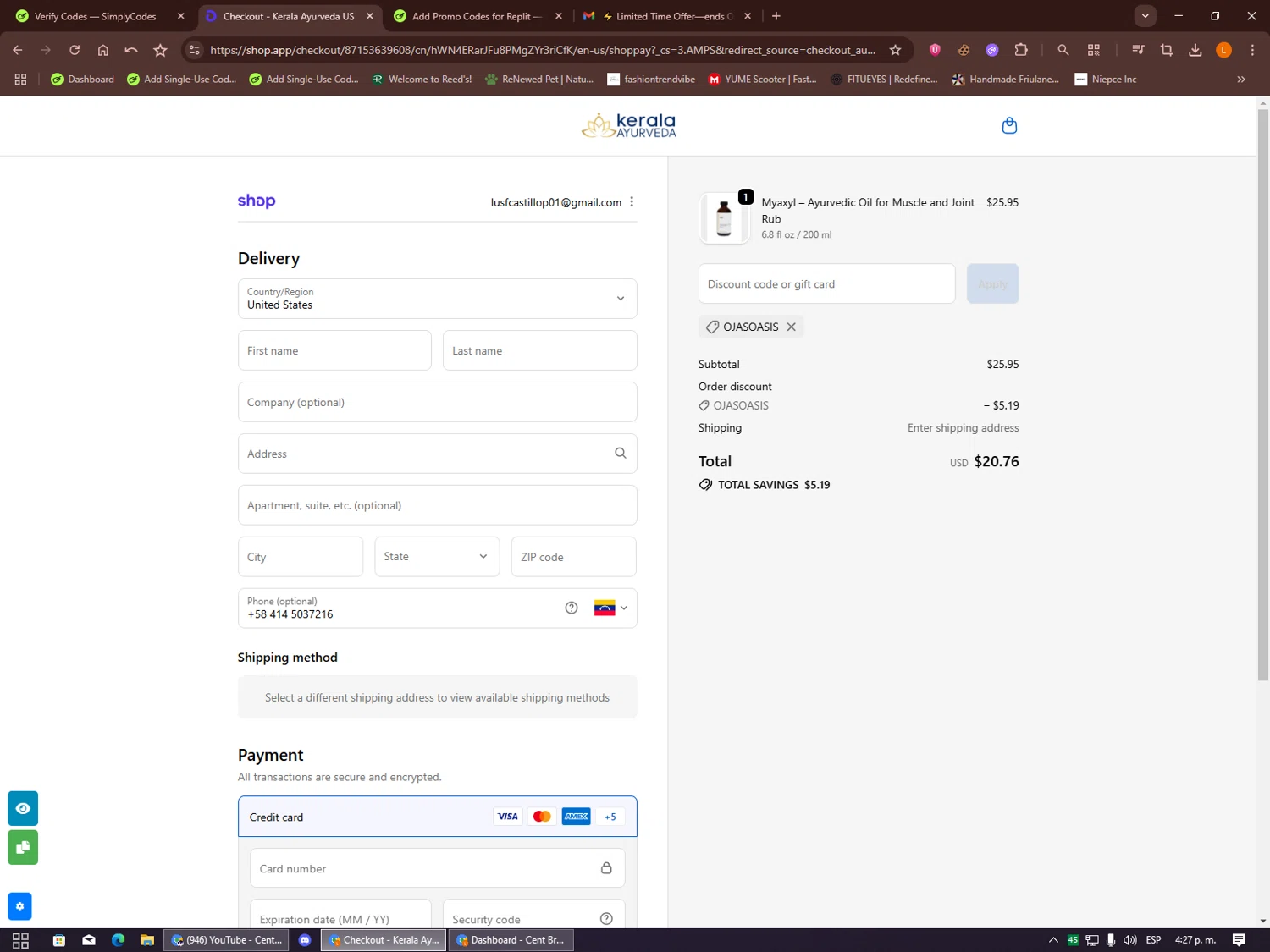Reload the checkout page
Image resolution: width=1270 pixels, height=952 pixels.
click(x=75, y=50)
